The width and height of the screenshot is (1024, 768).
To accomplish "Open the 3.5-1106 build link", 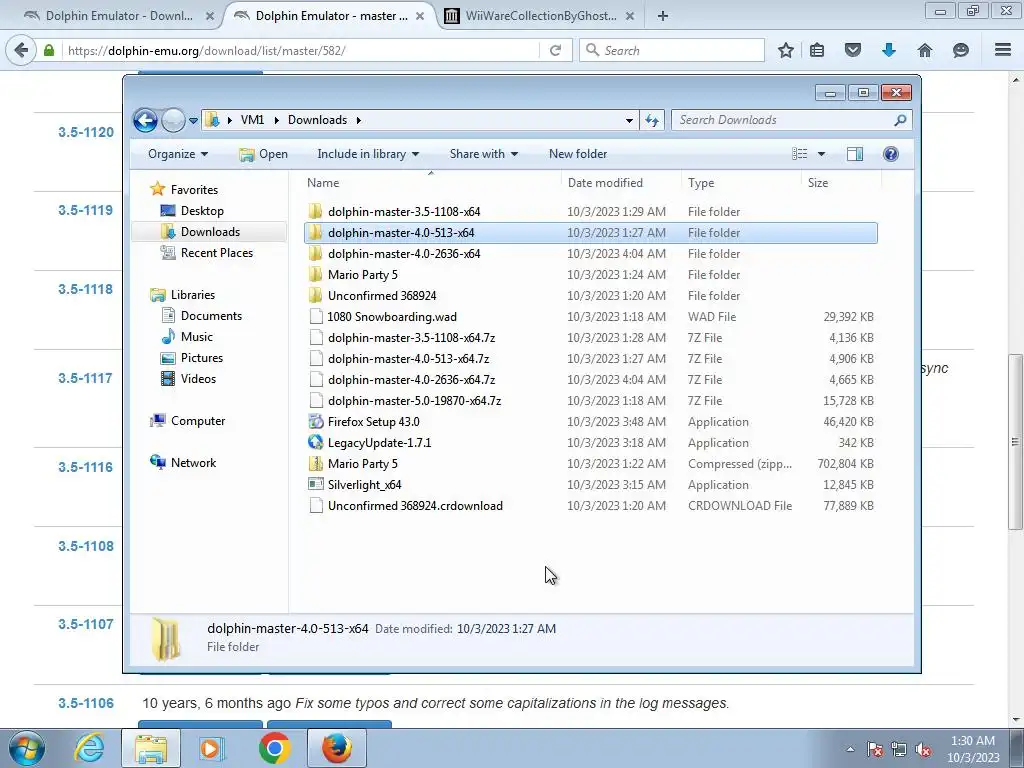I will (86, 703).
